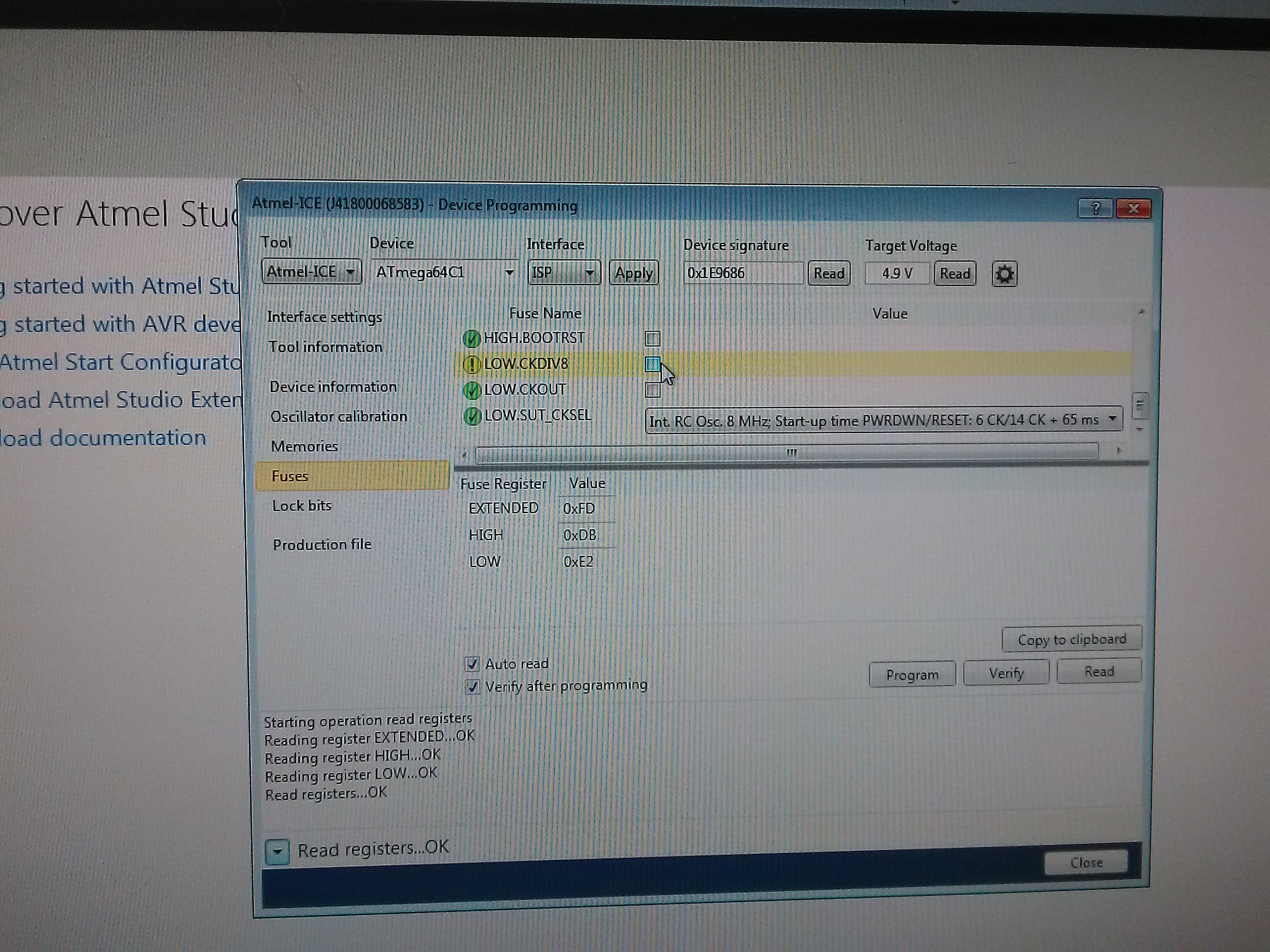This screenshot has height=952, width=1270.
Task: Click the LOW register value 0xE2
Action: tap(578, 562)
